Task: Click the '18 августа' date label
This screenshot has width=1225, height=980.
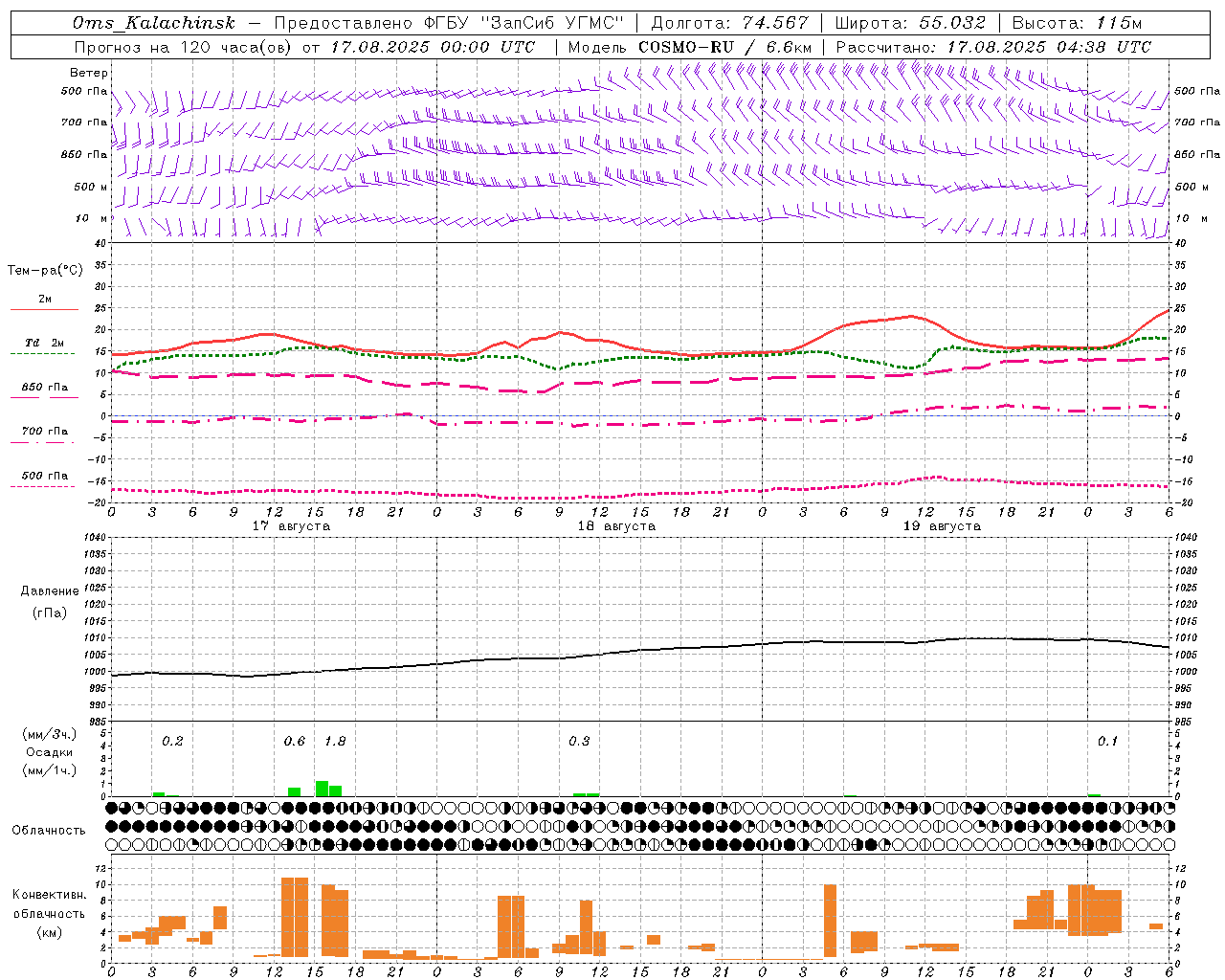Action: (616, 526)
